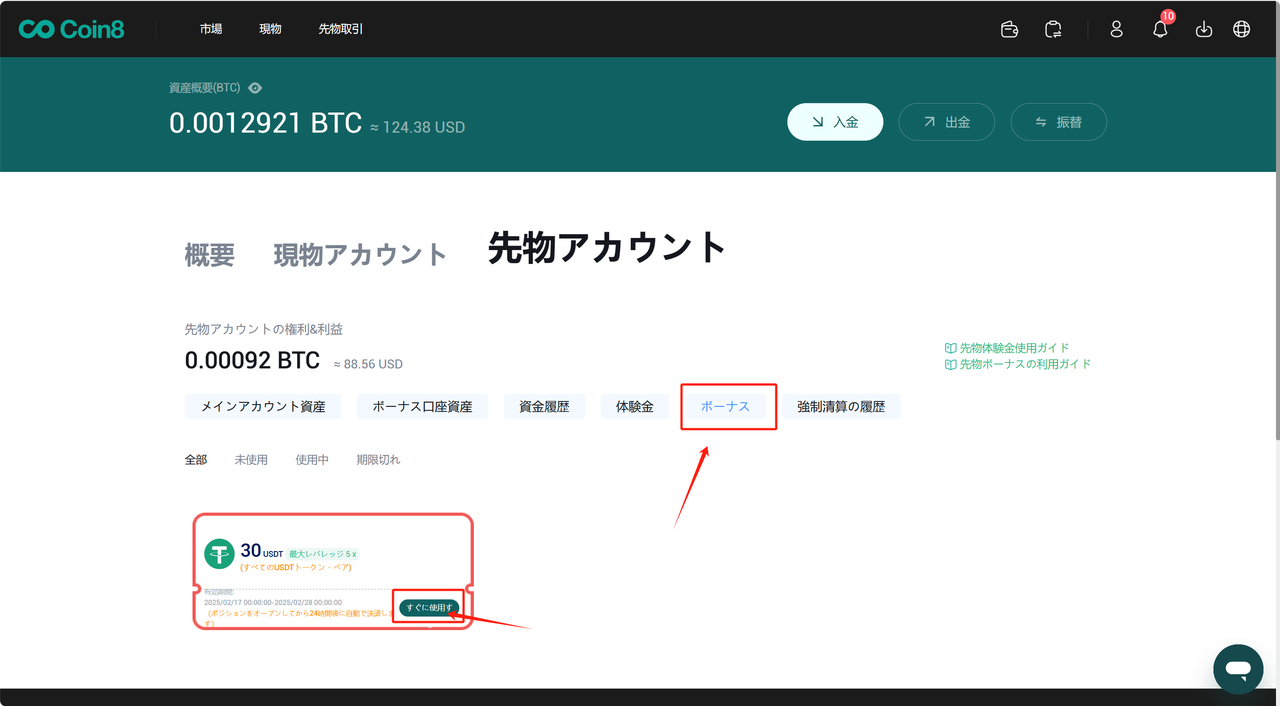Open the language globe icon
This screenshot has width=1280, height=706.
[1241, 29]
